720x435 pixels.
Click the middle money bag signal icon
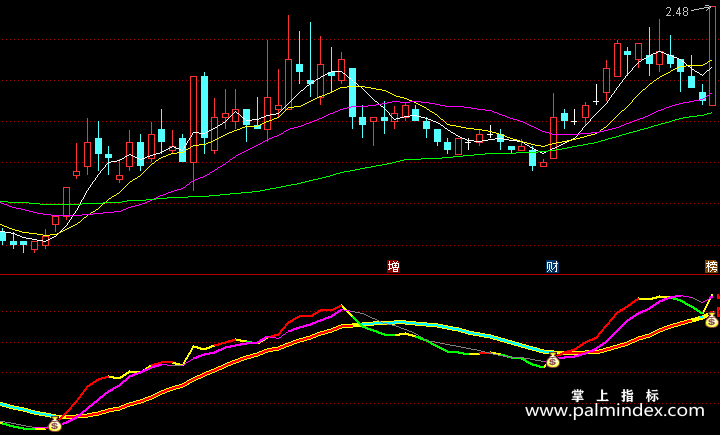552,360
